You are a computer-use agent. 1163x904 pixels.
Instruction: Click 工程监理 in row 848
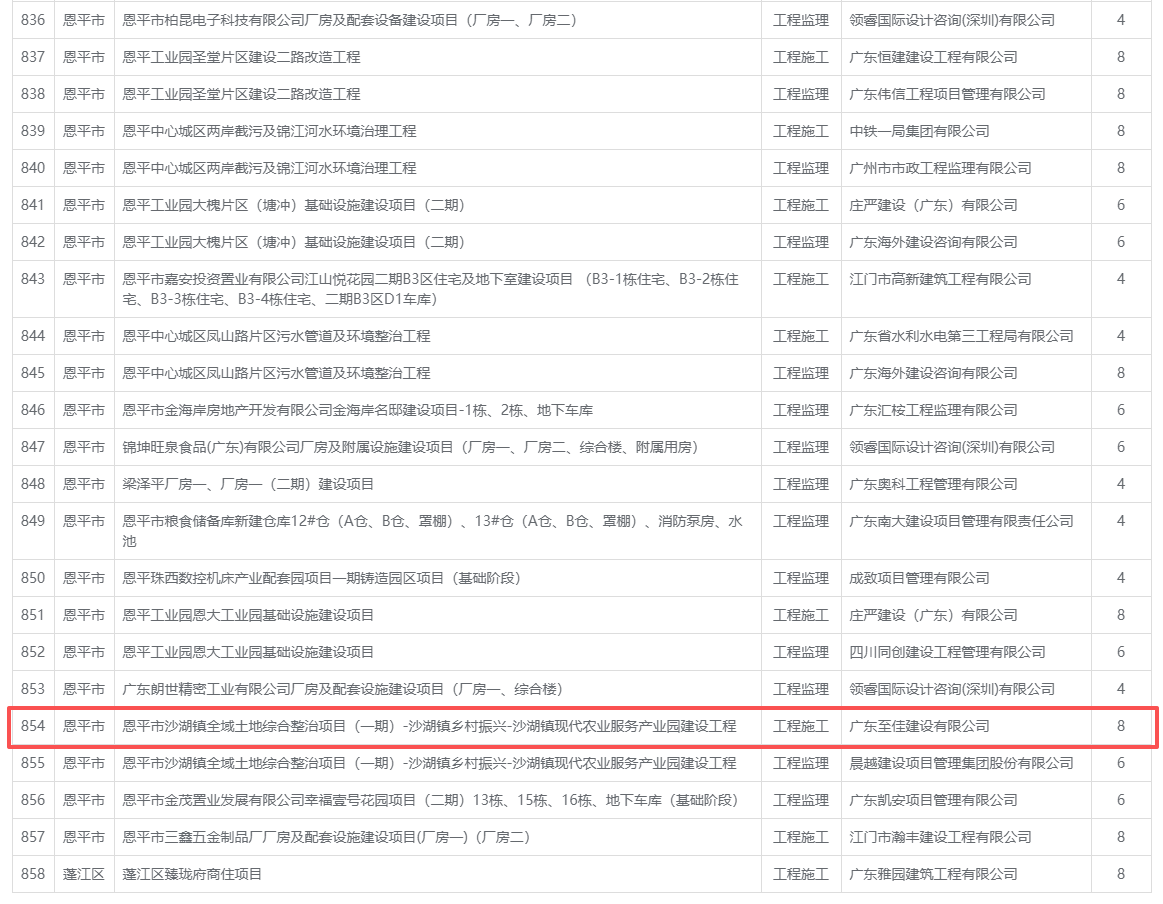pyautogui.click(x=801, y=485)
